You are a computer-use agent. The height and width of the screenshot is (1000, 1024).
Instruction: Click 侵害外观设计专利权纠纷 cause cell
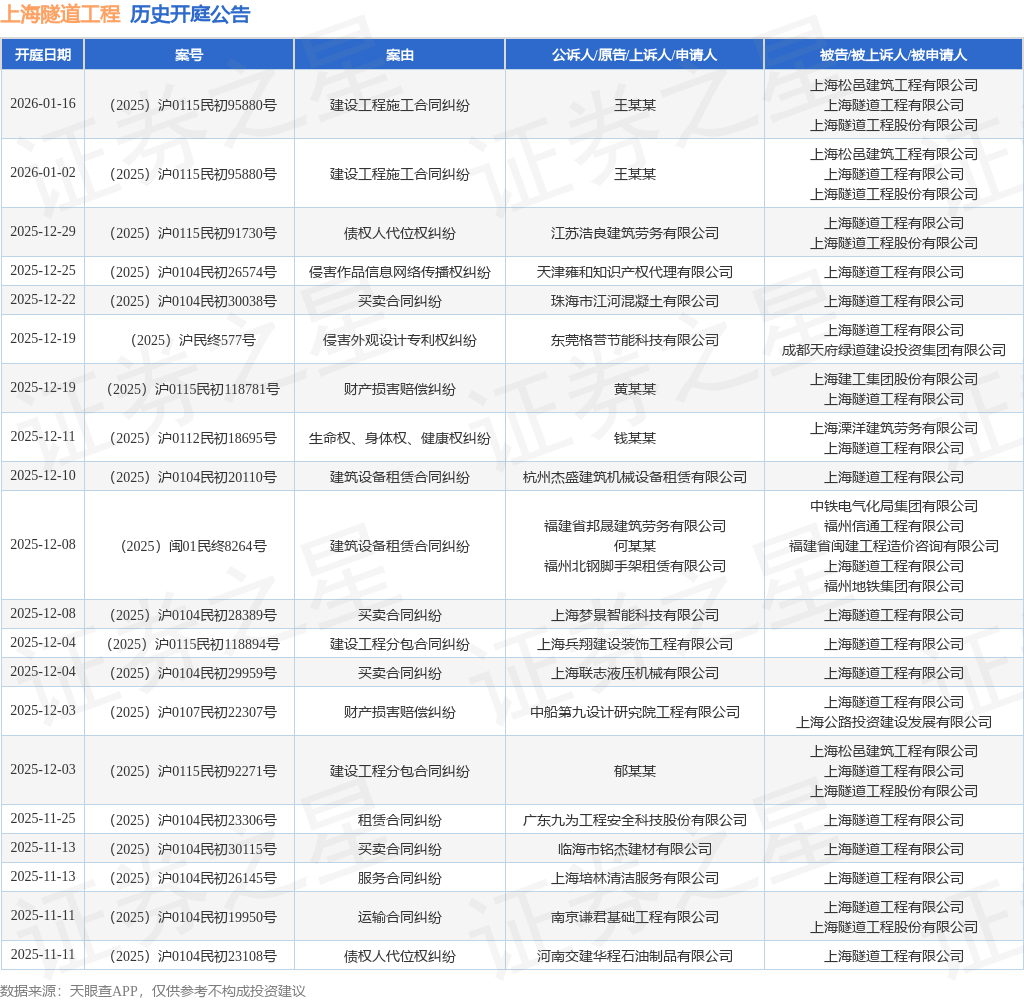point(400,340)
